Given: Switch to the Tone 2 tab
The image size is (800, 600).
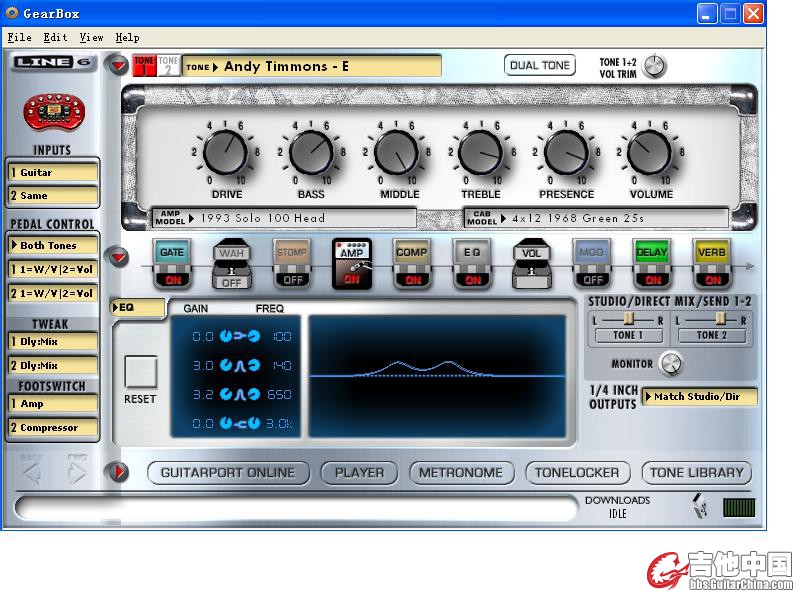Looking at the screenshot, I should 168,65.
